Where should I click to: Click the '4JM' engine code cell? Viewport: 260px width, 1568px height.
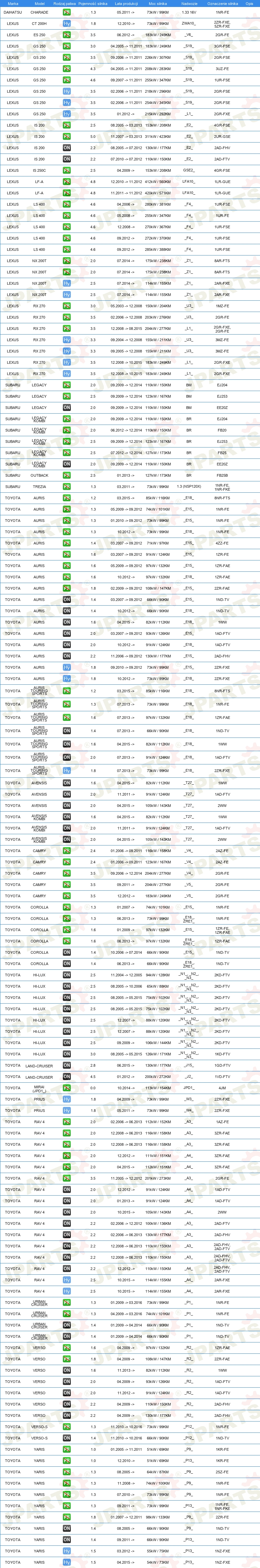[222, 1088]
